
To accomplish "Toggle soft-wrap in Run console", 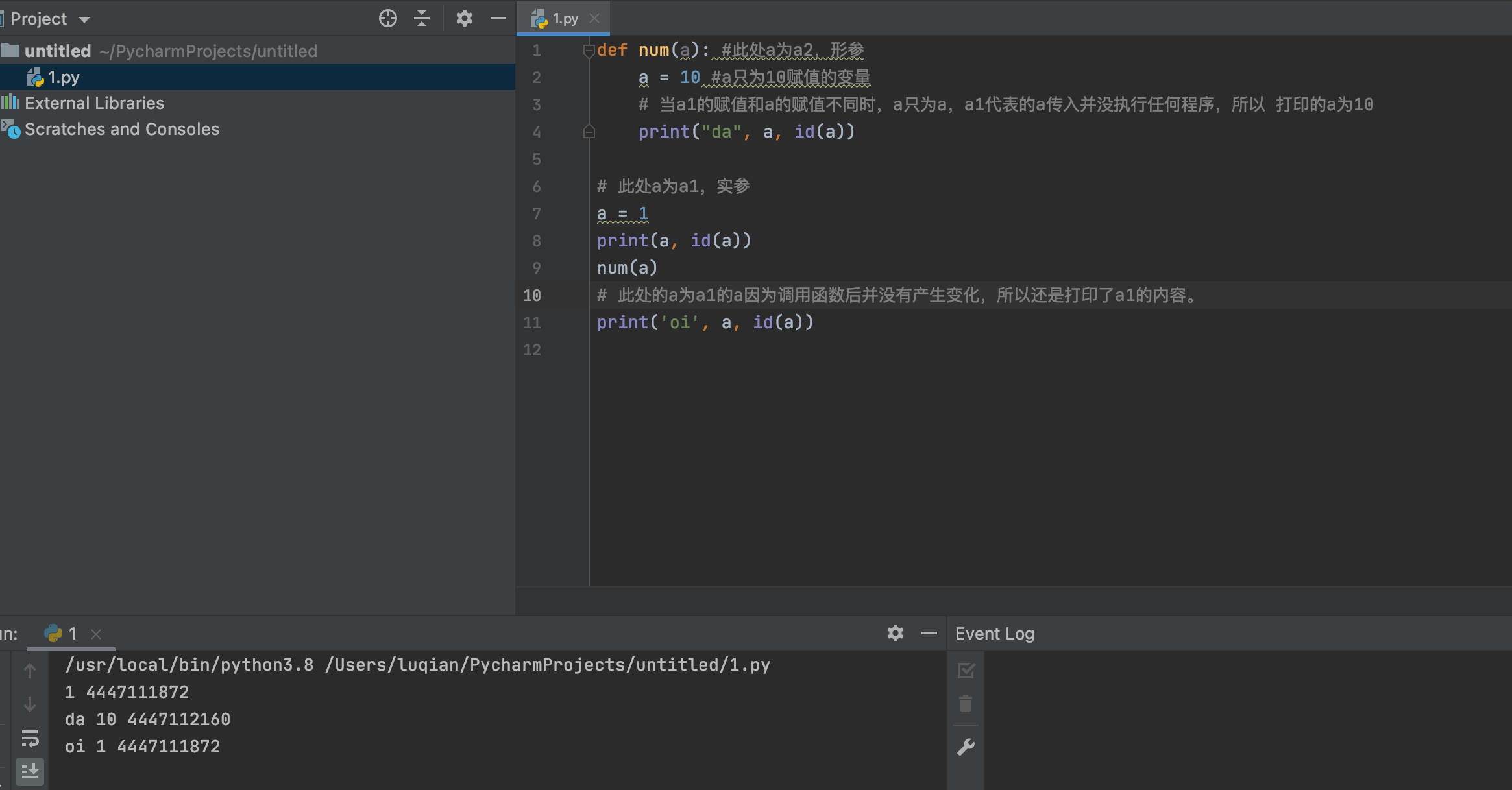I will (30, 738).
